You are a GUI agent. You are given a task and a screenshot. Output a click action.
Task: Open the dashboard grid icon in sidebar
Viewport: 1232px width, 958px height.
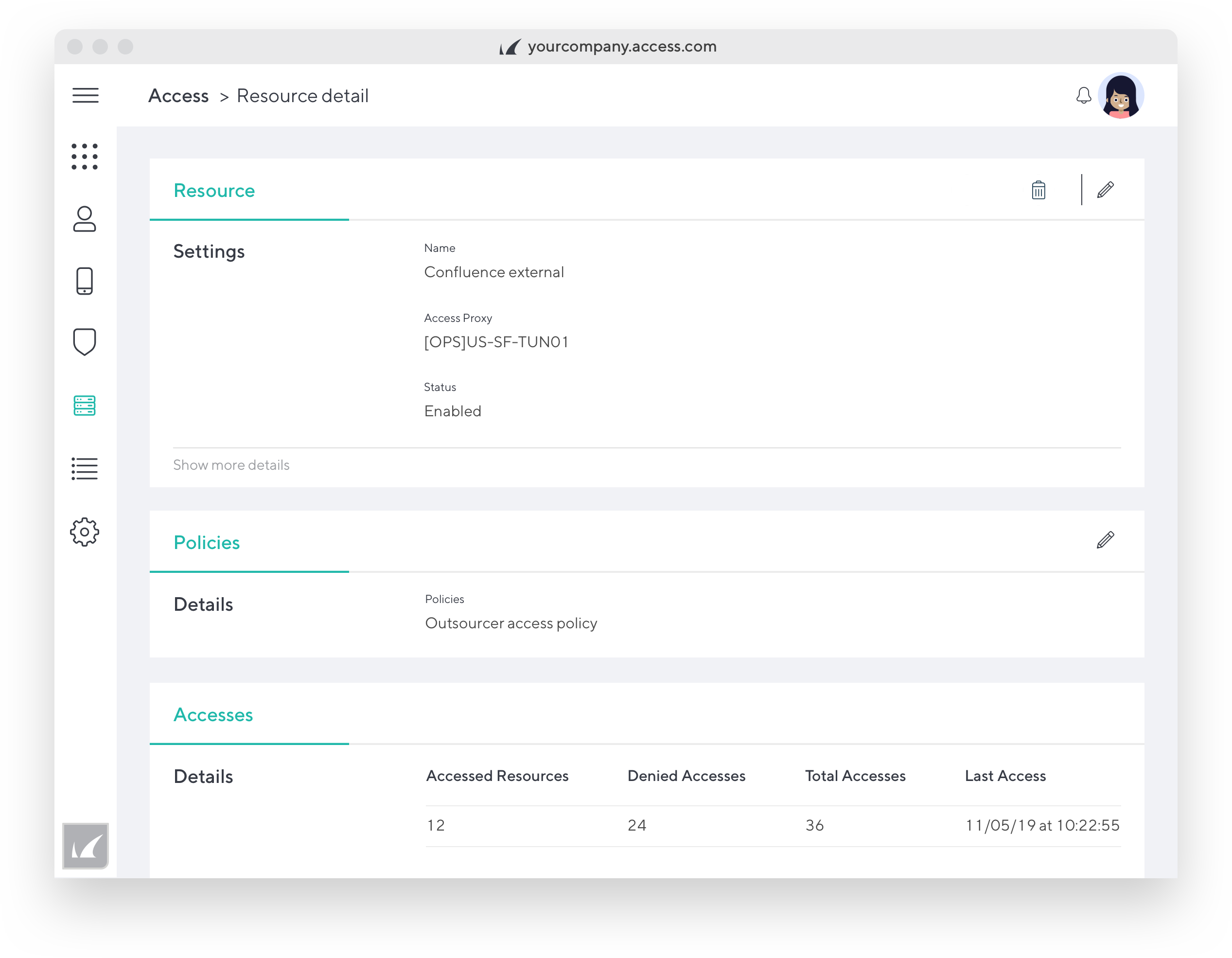point(85,156)
